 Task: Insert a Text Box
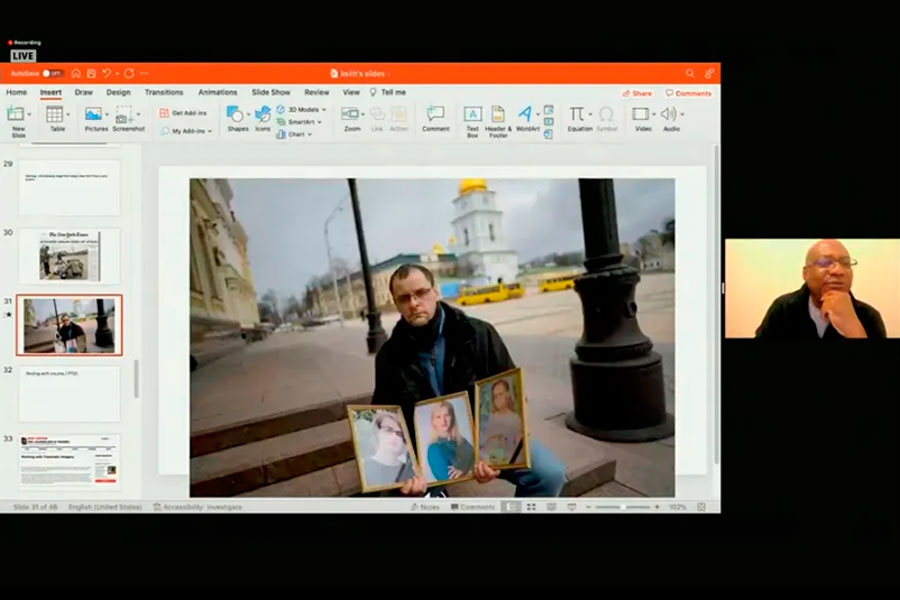point(472,116)
